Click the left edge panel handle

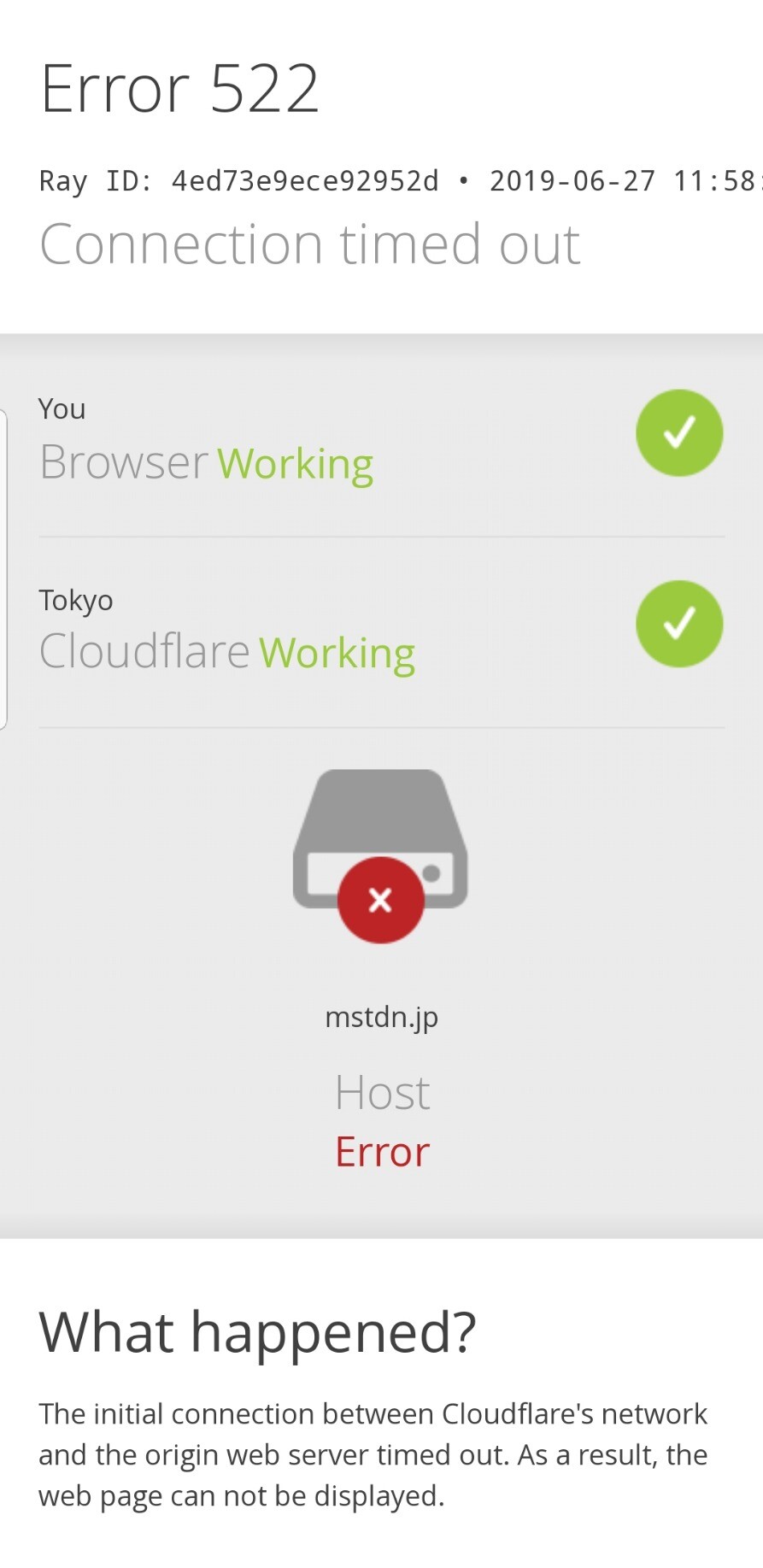click(3, 570)
